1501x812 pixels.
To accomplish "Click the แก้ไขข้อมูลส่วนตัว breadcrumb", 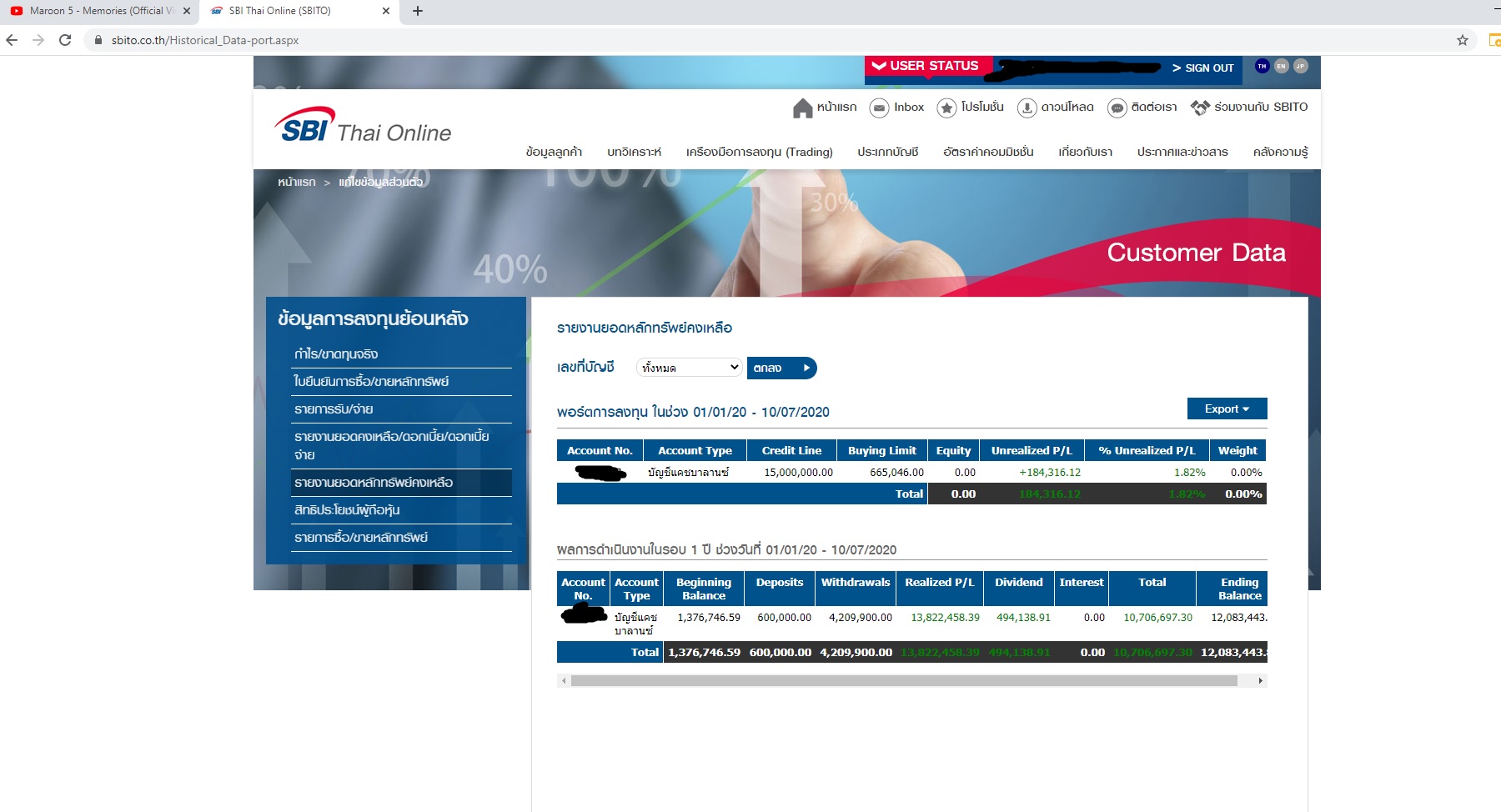I will pos(380,182).
